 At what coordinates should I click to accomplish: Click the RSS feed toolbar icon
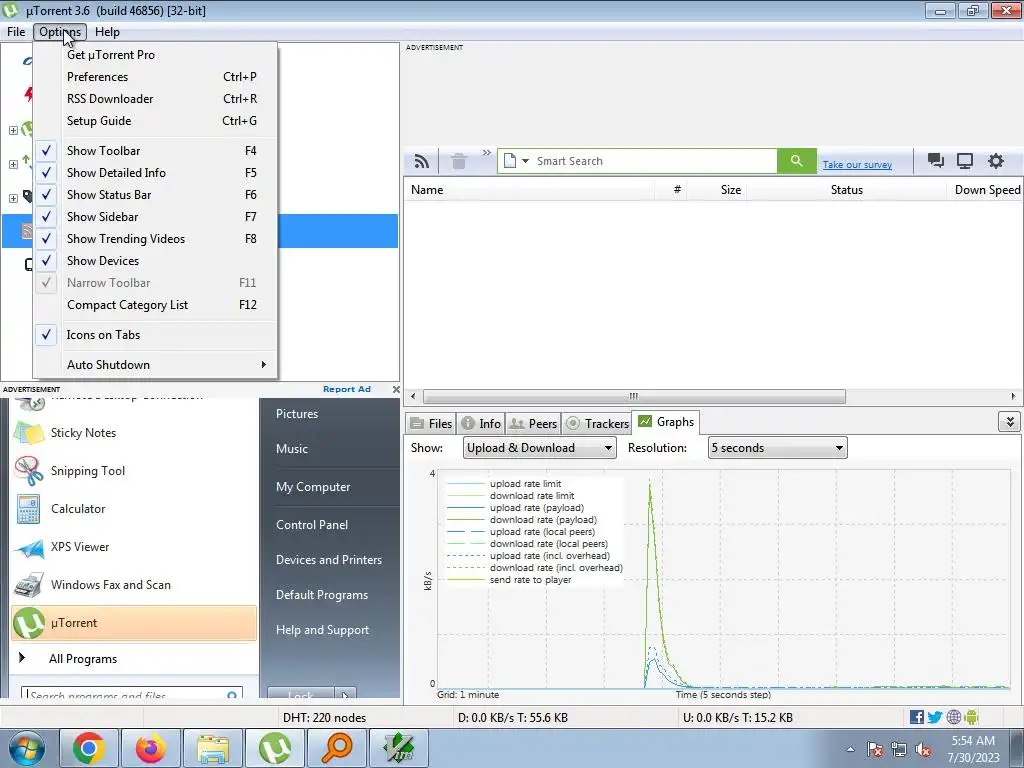tap(422, 161)
